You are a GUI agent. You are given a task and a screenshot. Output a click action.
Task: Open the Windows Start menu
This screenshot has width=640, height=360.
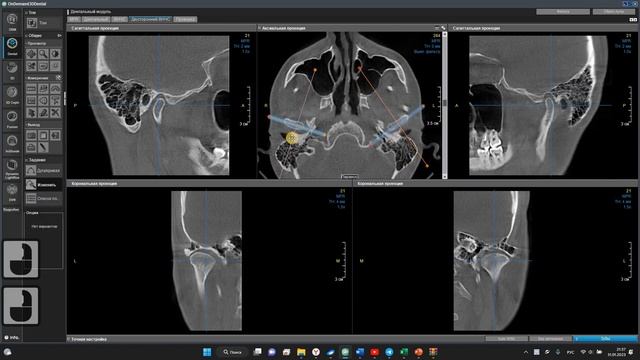[207, 352]
